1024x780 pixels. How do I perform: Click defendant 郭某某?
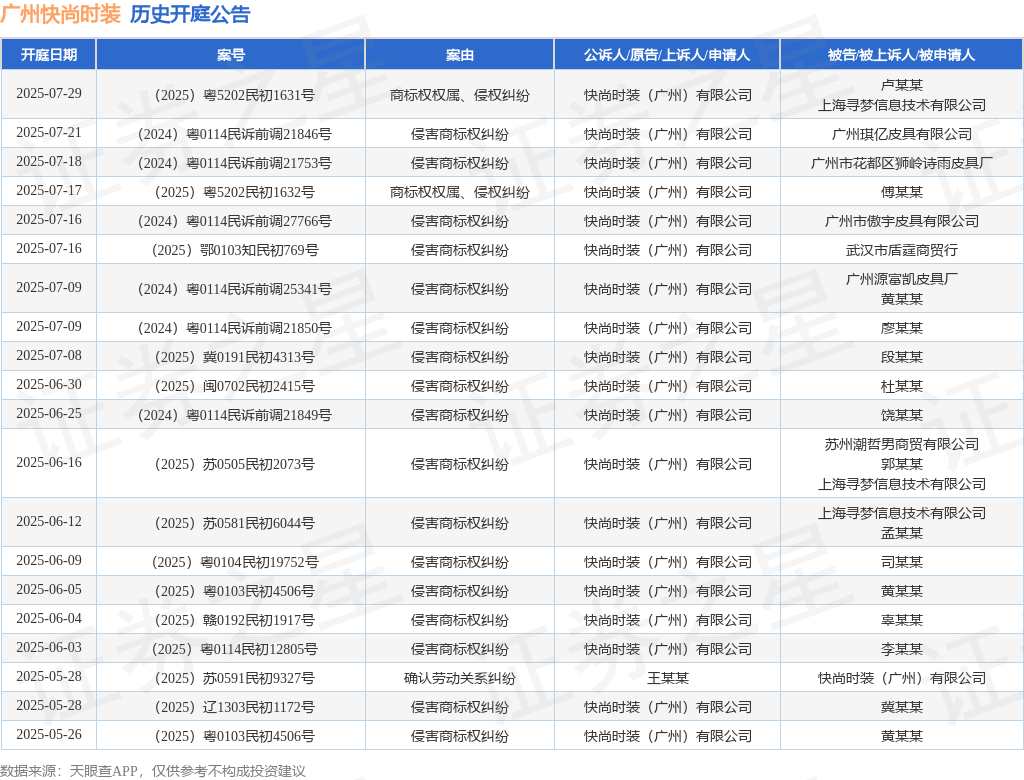pyautogui.click(x=902, y=464)
